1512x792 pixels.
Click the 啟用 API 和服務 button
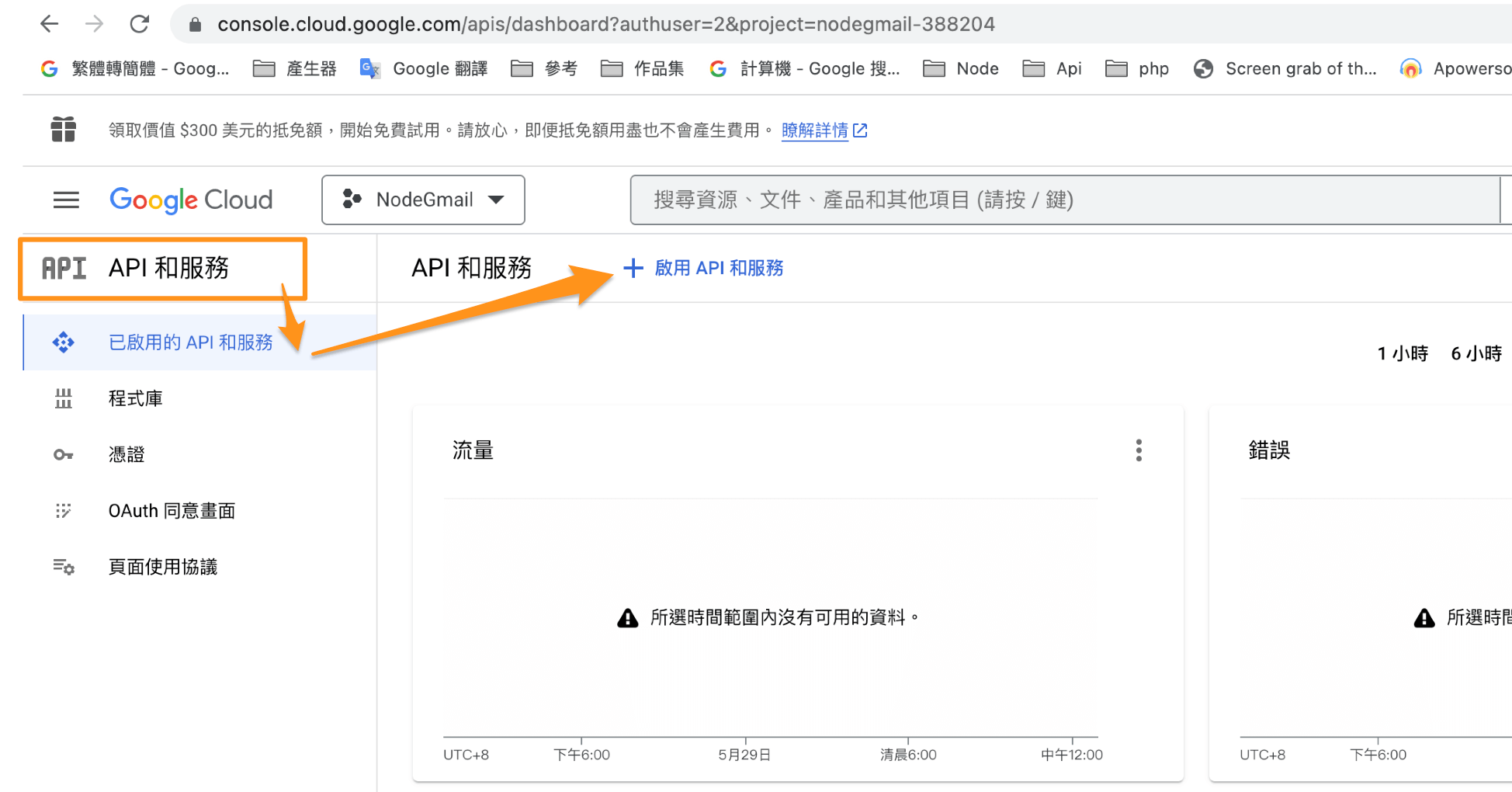click(718, 268)
